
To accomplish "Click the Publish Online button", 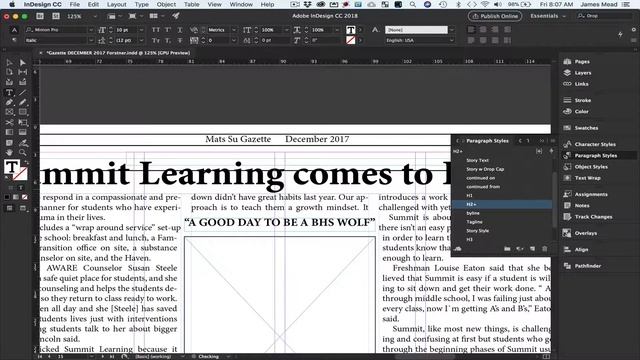I will click(495, 16).
